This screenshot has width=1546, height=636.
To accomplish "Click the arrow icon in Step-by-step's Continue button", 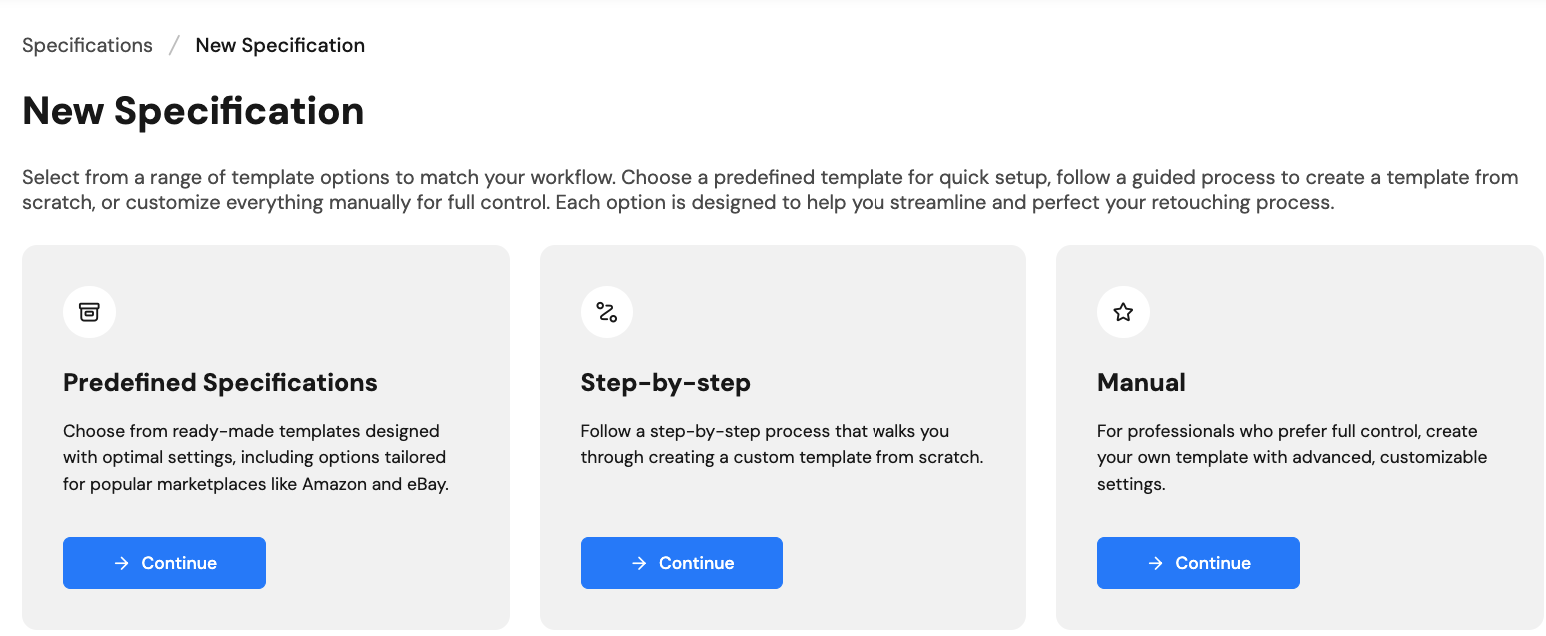I will [x=640, y=563].
